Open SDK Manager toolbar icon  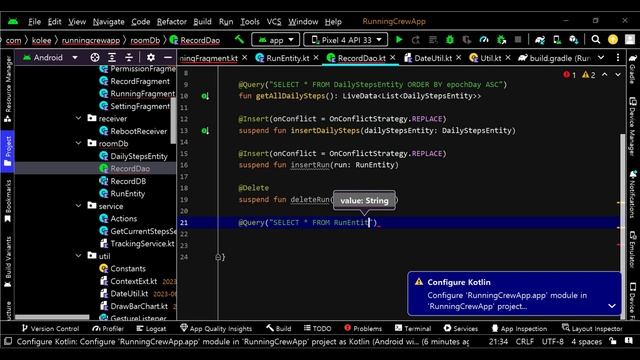coord(574,40)
